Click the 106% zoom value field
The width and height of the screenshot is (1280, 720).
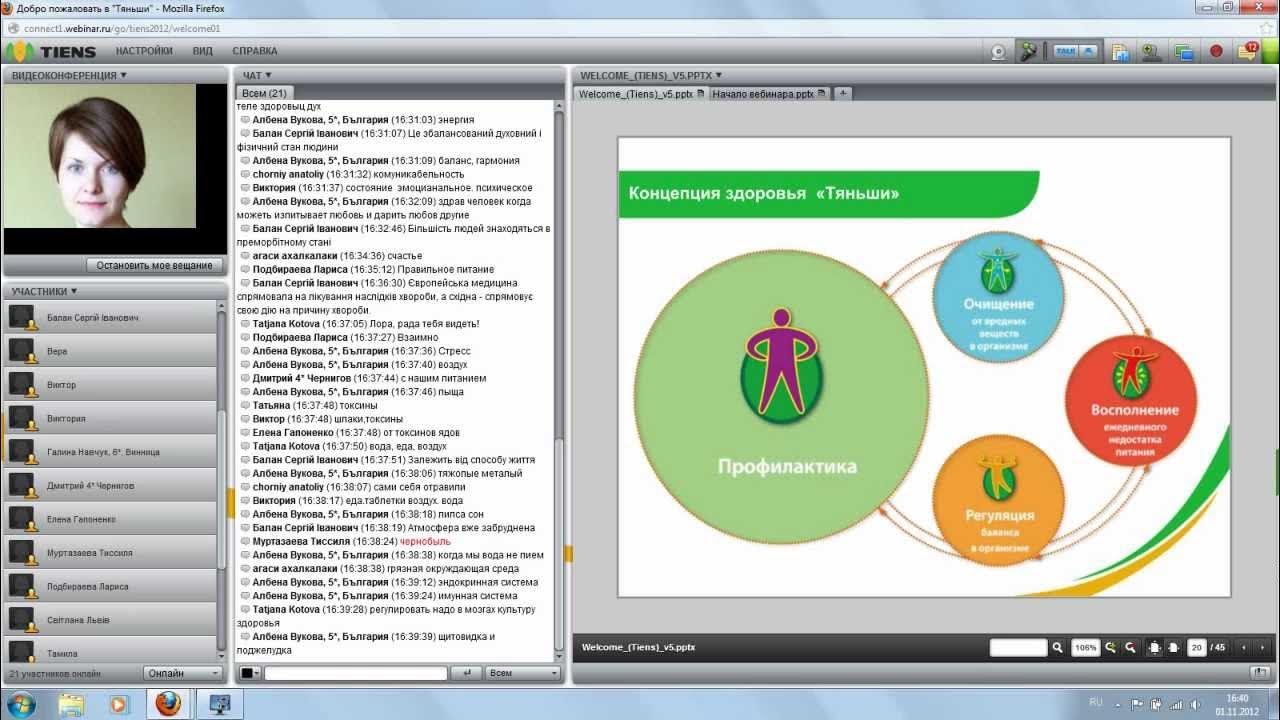pos(1086,647)
